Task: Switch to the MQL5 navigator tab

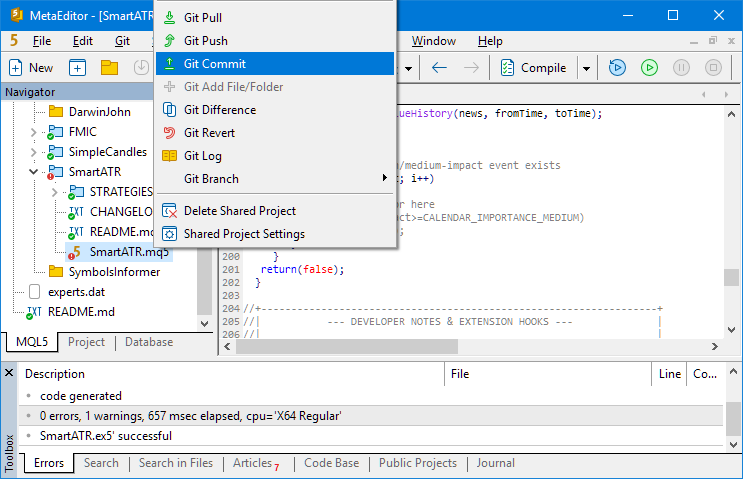Action: [x=32, y=342]
